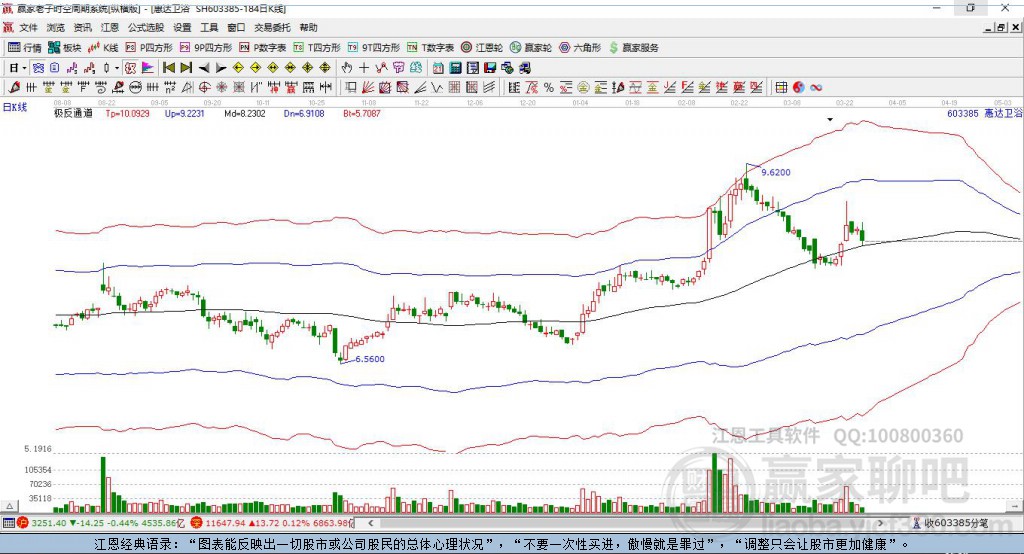The height and width of the screenshot is (554, 1024).
Task: Click the black left arrow icon
Action: [204, 68]
